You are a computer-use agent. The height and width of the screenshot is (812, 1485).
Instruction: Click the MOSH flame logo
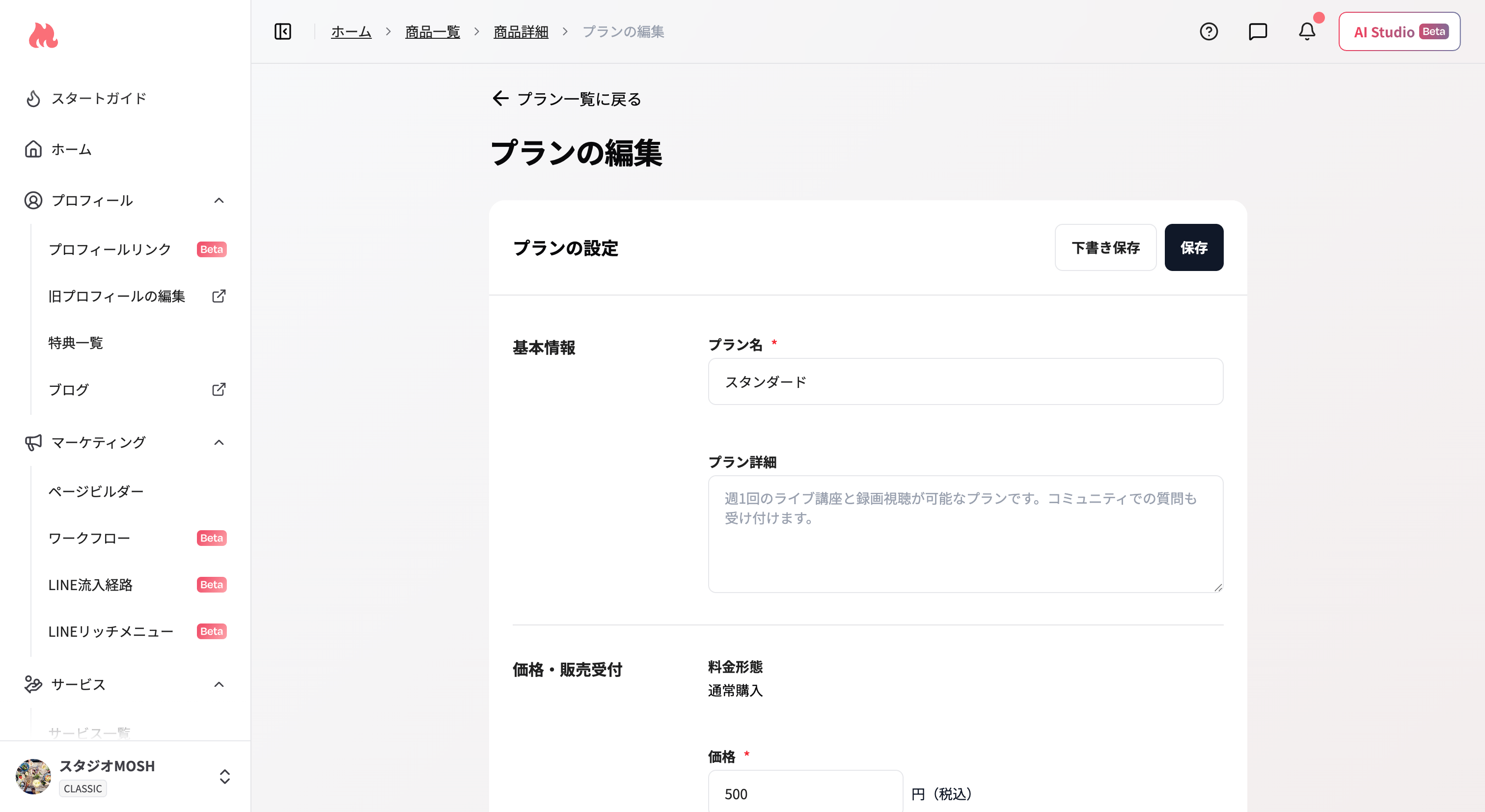[43, 36]
